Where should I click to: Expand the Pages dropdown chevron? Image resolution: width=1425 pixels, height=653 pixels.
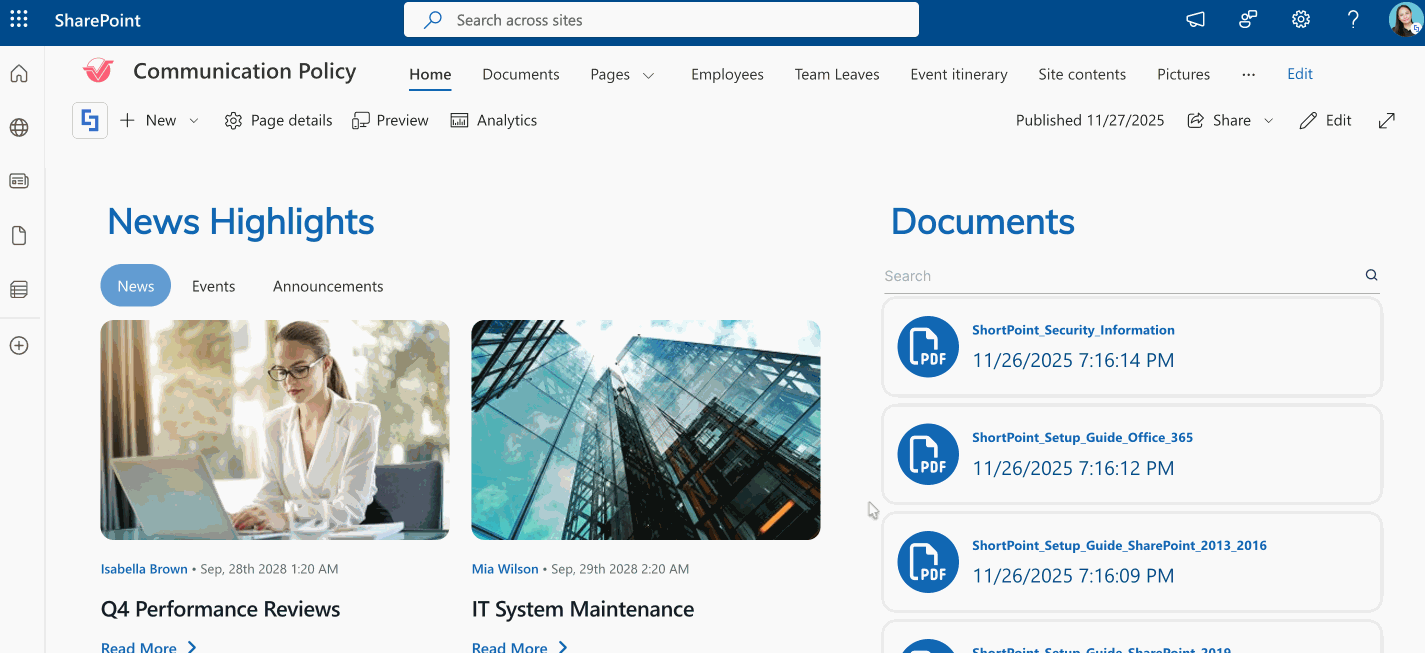coord(648,75)
